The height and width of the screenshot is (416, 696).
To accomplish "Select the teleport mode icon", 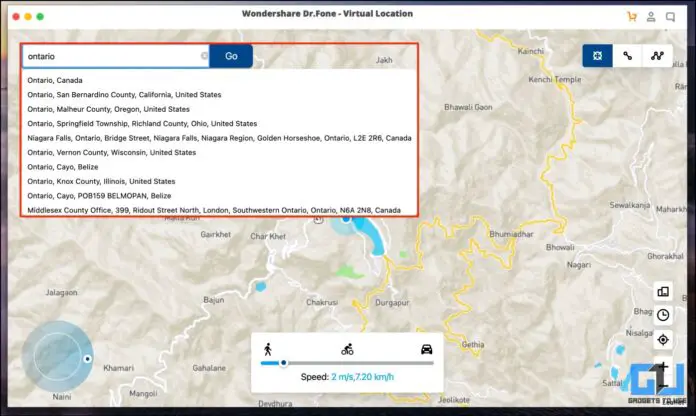I will coord(597,56).
